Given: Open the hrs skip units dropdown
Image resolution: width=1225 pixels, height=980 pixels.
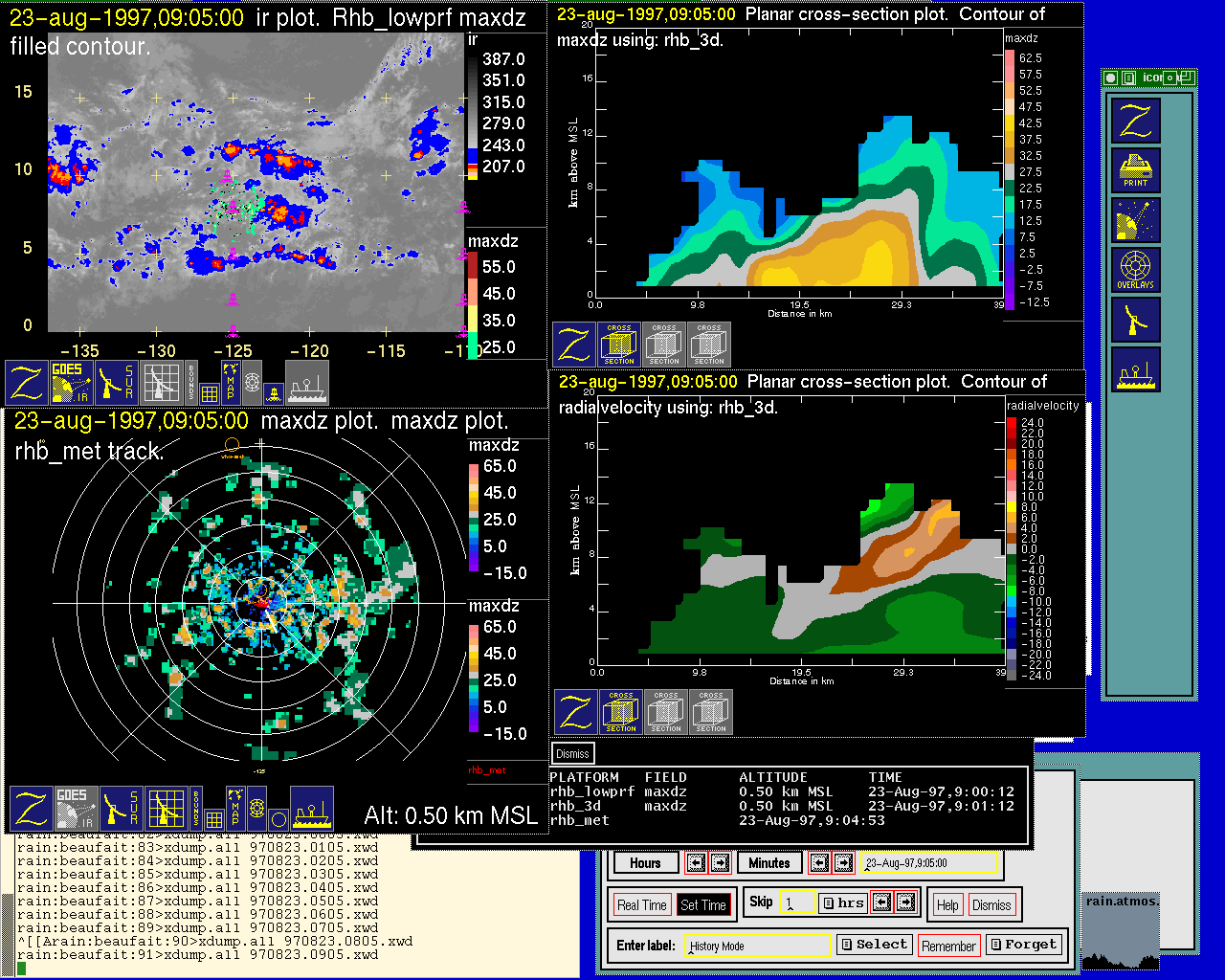Looking at the screenshot, I should tap(842, 902).
